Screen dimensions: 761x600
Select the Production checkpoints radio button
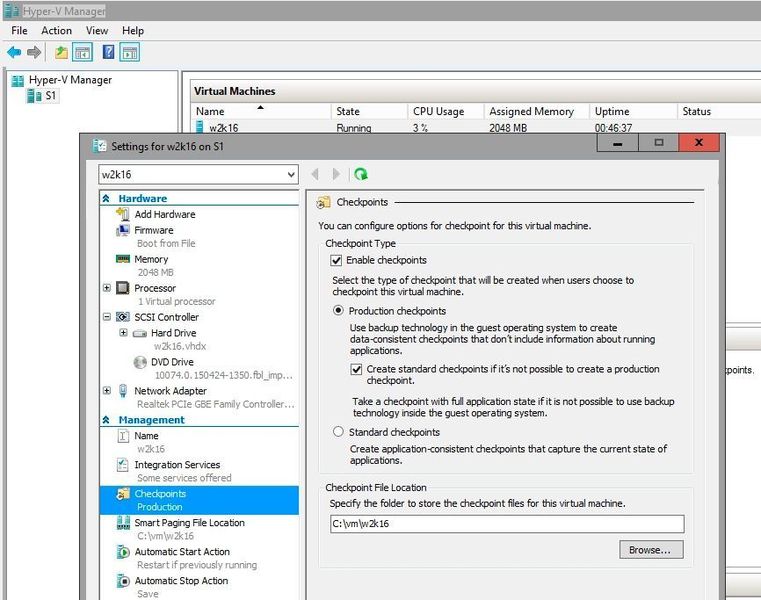click(x=338, y=310)
